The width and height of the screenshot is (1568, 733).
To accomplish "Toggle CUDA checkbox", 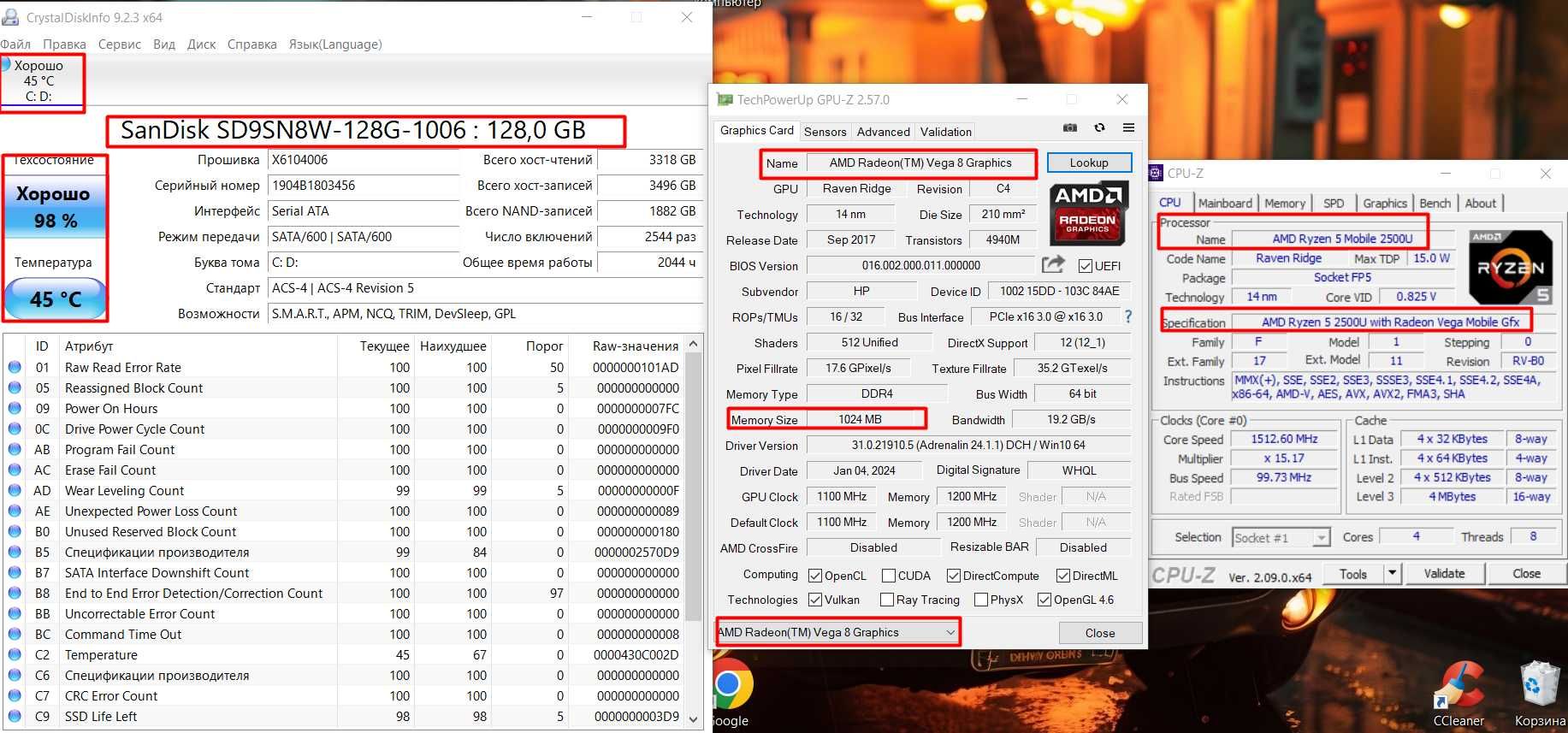I will pyautogui.click(x=889, y=576).
